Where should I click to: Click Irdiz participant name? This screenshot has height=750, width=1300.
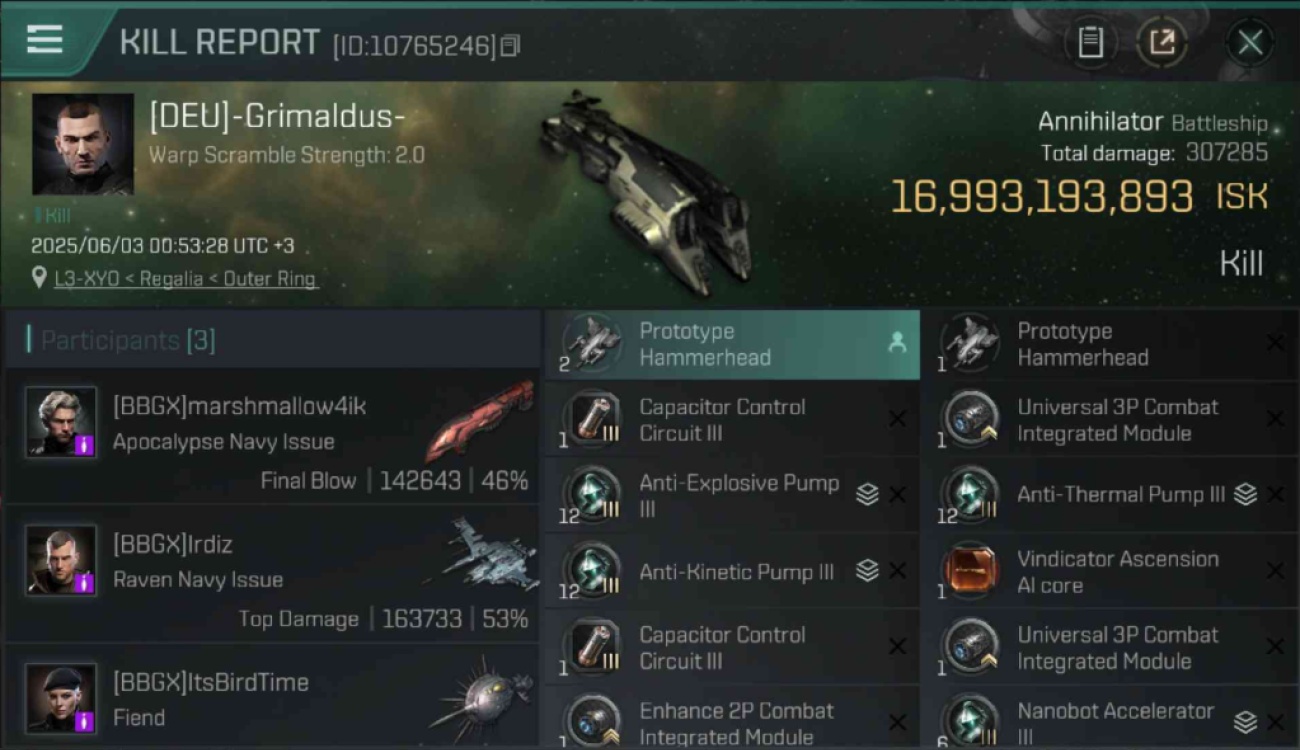(x=173, y=545)
